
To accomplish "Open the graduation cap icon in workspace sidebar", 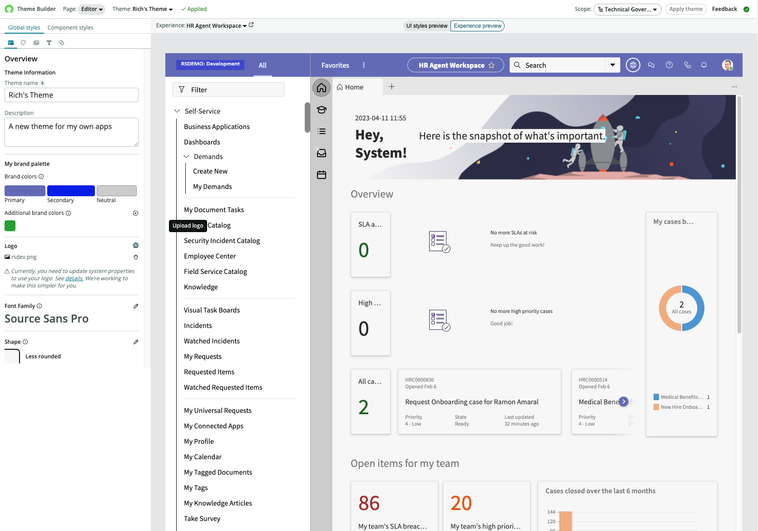I will coord(321,110).
